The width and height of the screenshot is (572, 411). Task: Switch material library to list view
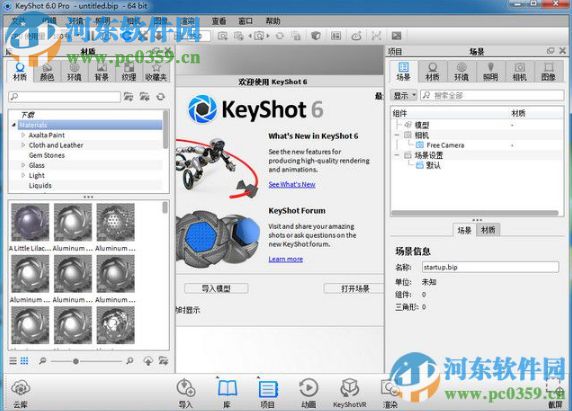[13, 361]
